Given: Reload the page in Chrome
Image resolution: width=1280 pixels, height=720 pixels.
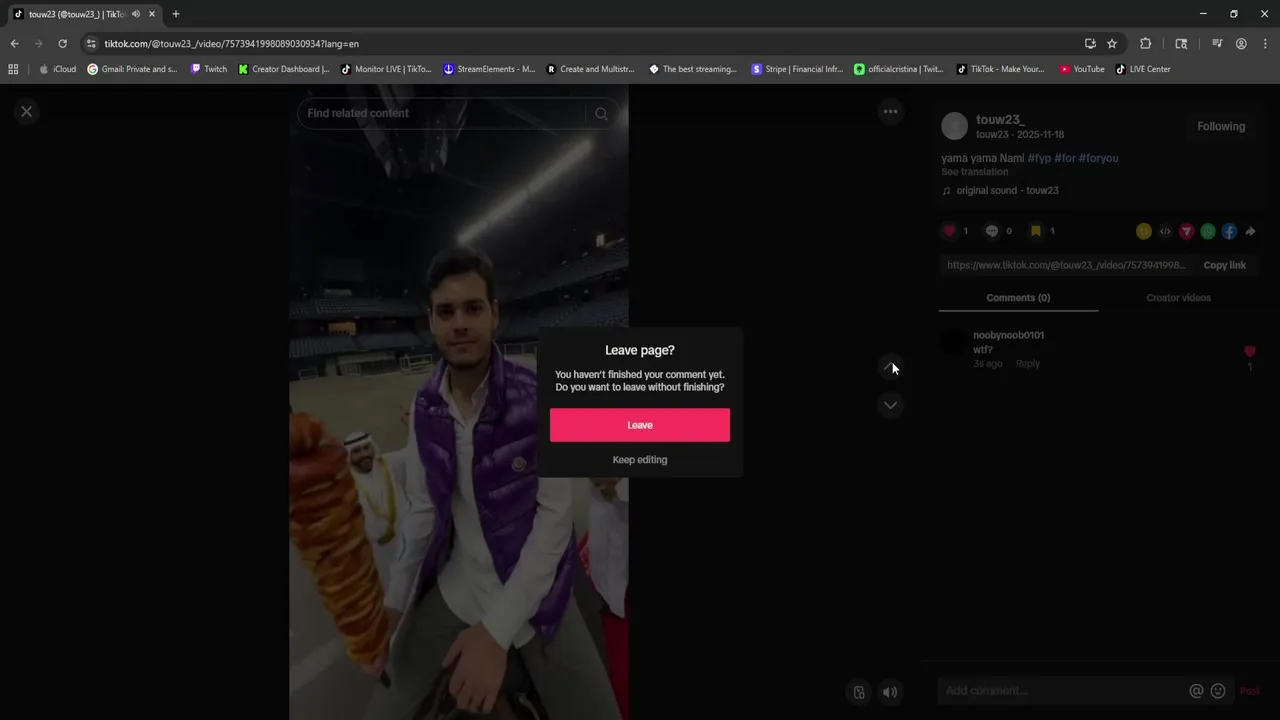Looking at the screenshot, I should pos(62,44).
